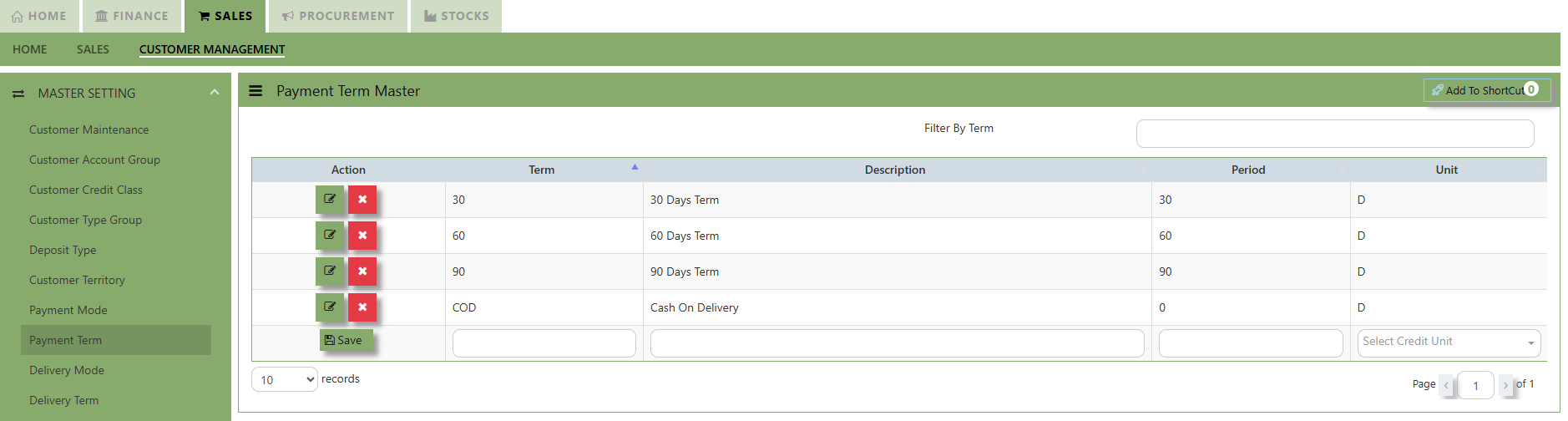
Task: Collapse the Master Setting section
Action: pos(215,93)
